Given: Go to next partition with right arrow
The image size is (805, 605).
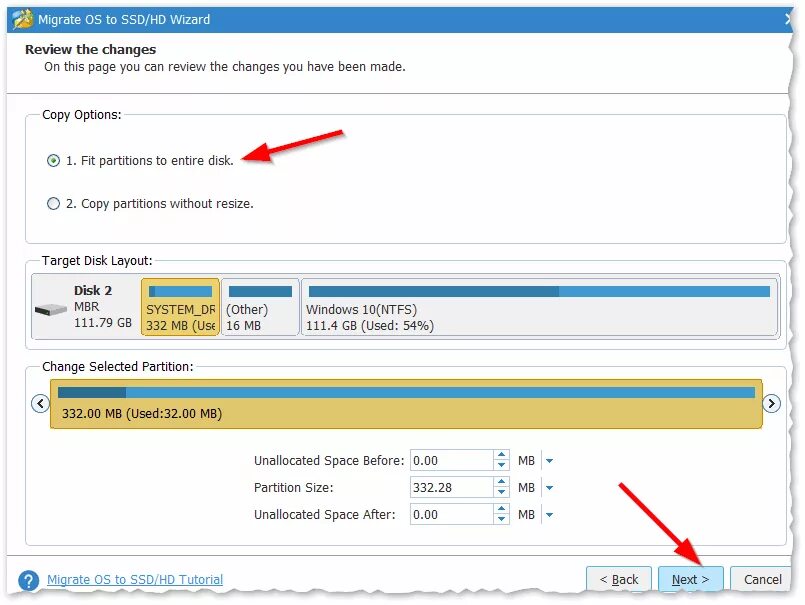Looking at the screenshot, I should pos(772,404).
